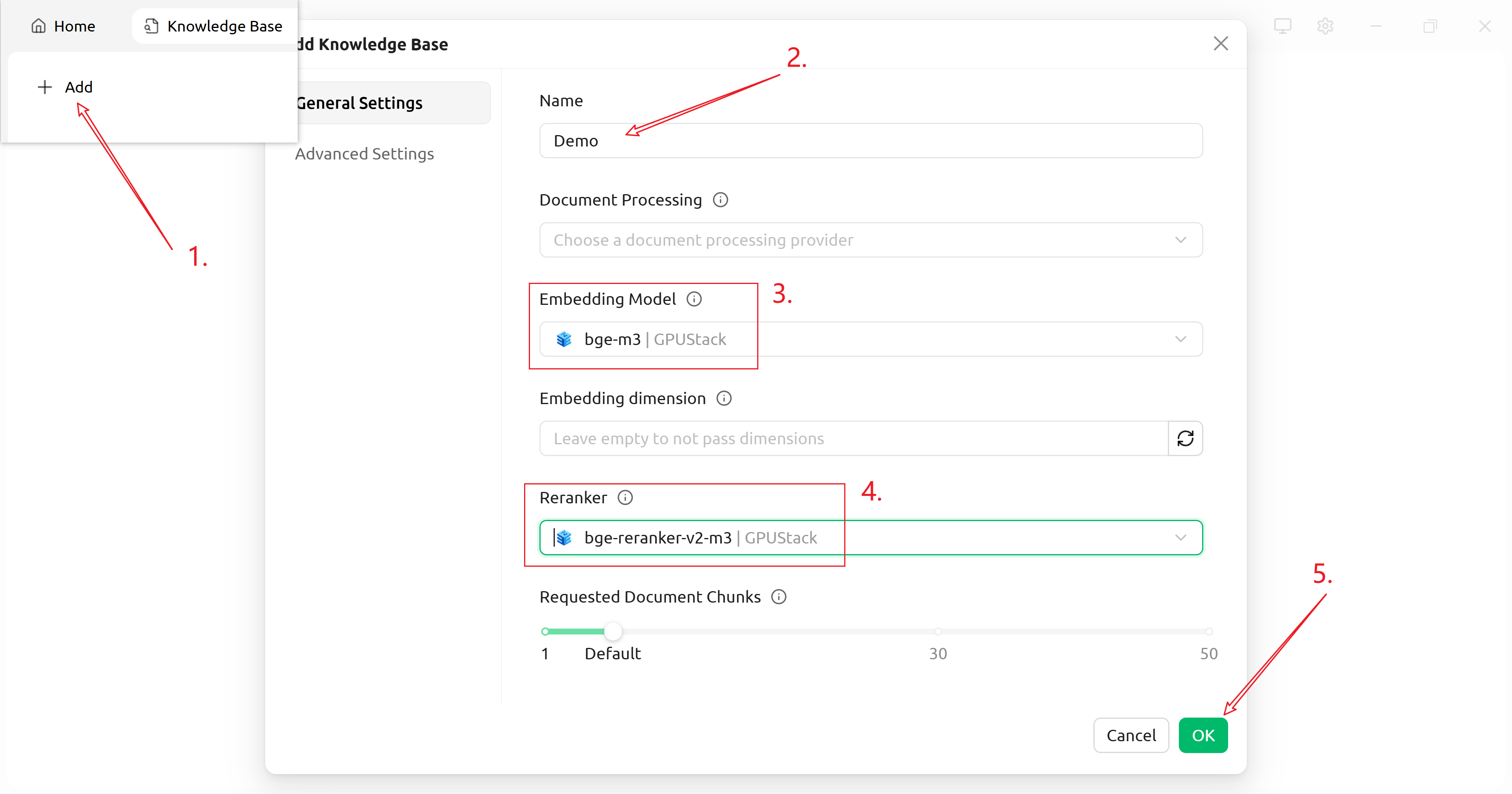Close the Add Knowledge Base dialog
The image size is (1512, 794).
tap(1220, 43)
